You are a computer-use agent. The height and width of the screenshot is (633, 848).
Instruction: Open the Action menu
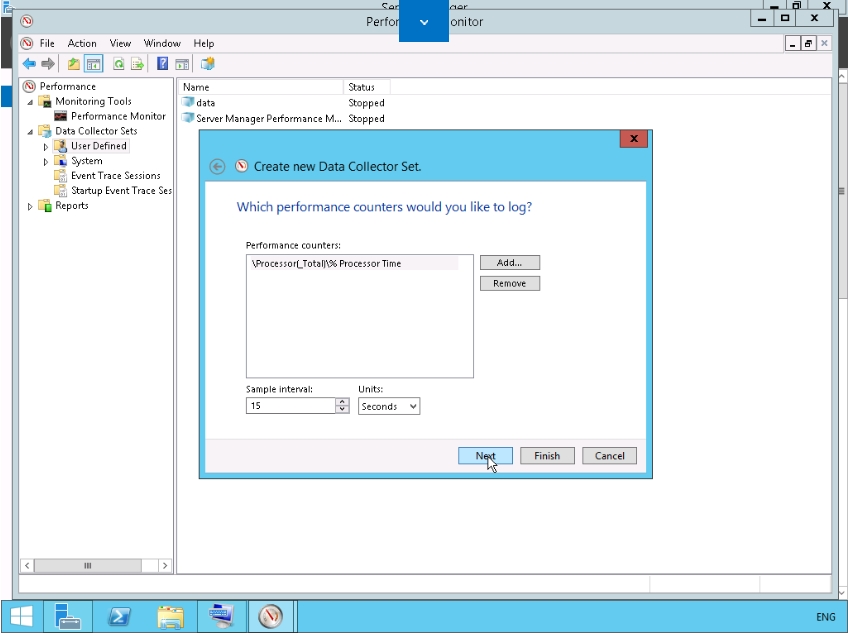82,44
